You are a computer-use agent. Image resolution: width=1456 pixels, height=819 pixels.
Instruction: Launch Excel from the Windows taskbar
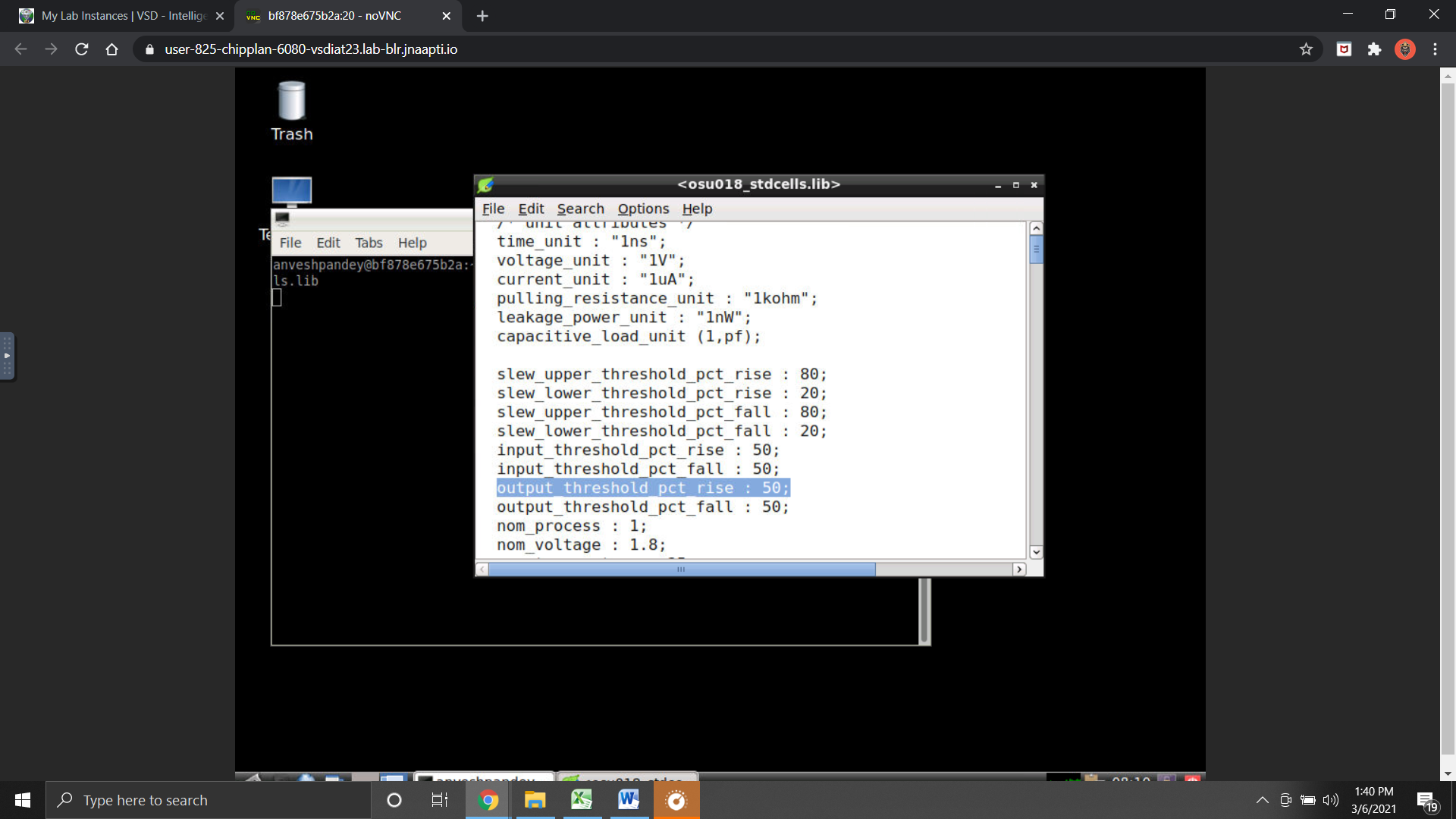tap(581, 800)
